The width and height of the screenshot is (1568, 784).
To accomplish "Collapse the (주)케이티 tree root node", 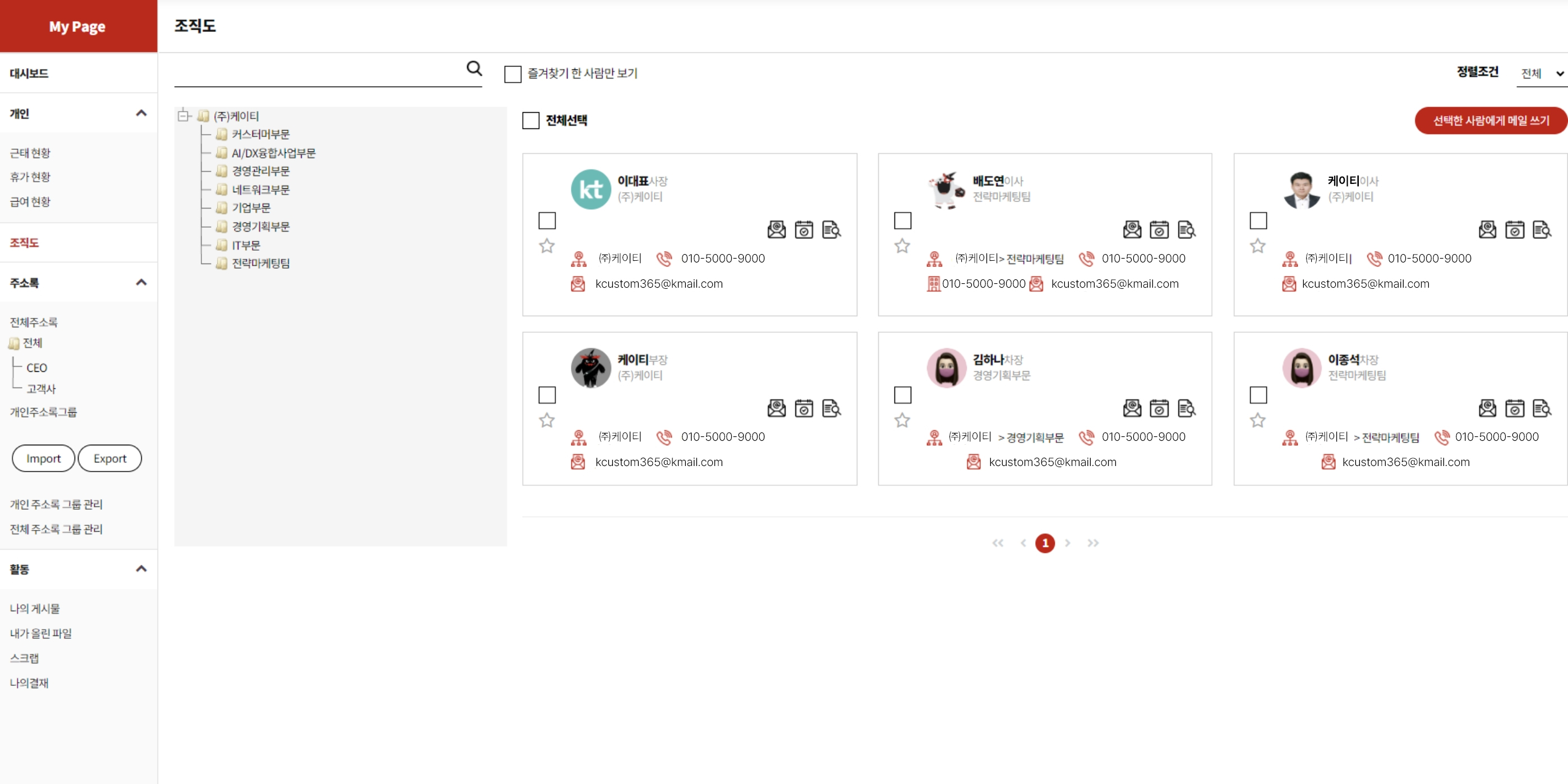I will coord(183,115).
